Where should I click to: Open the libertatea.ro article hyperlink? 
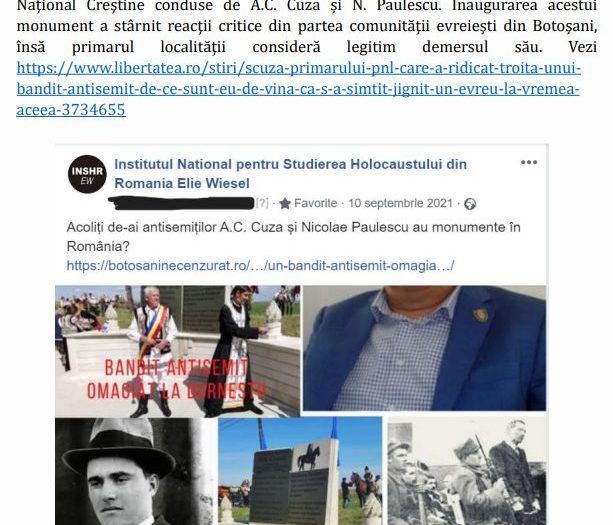click(298, 89)
